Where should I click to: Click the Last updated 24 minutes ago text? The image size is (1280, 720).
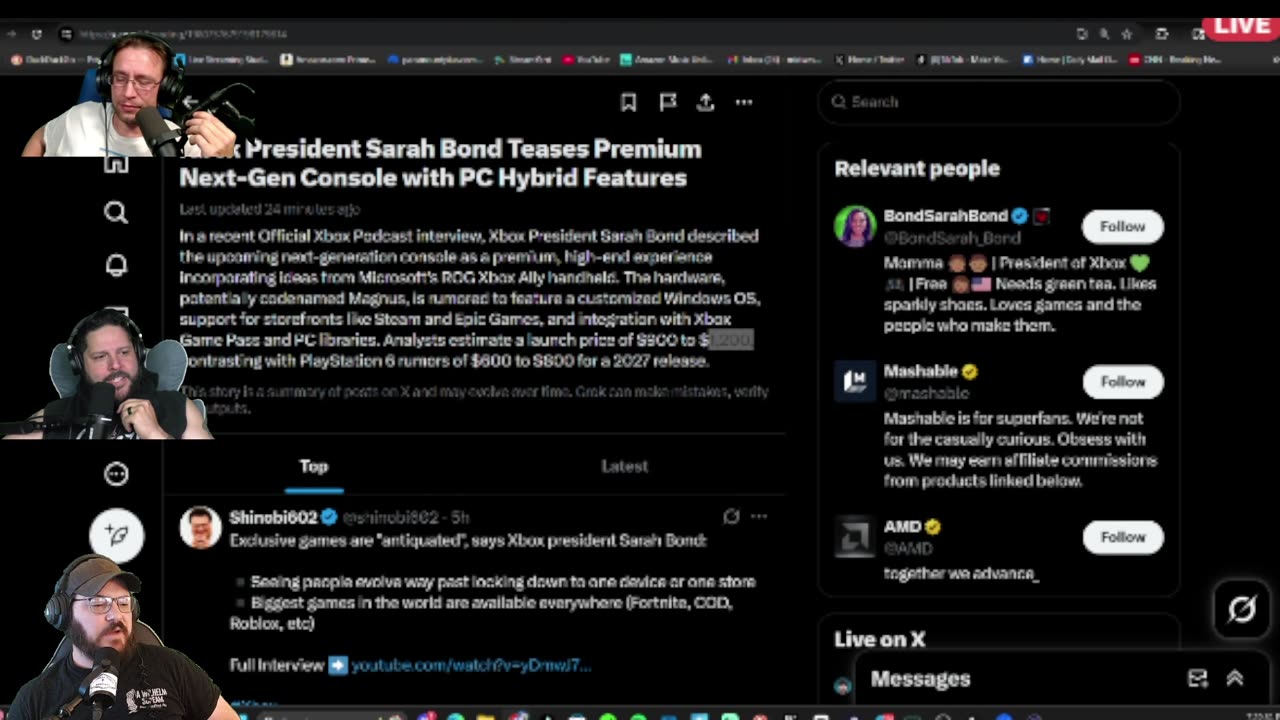[x=270, y=209]
